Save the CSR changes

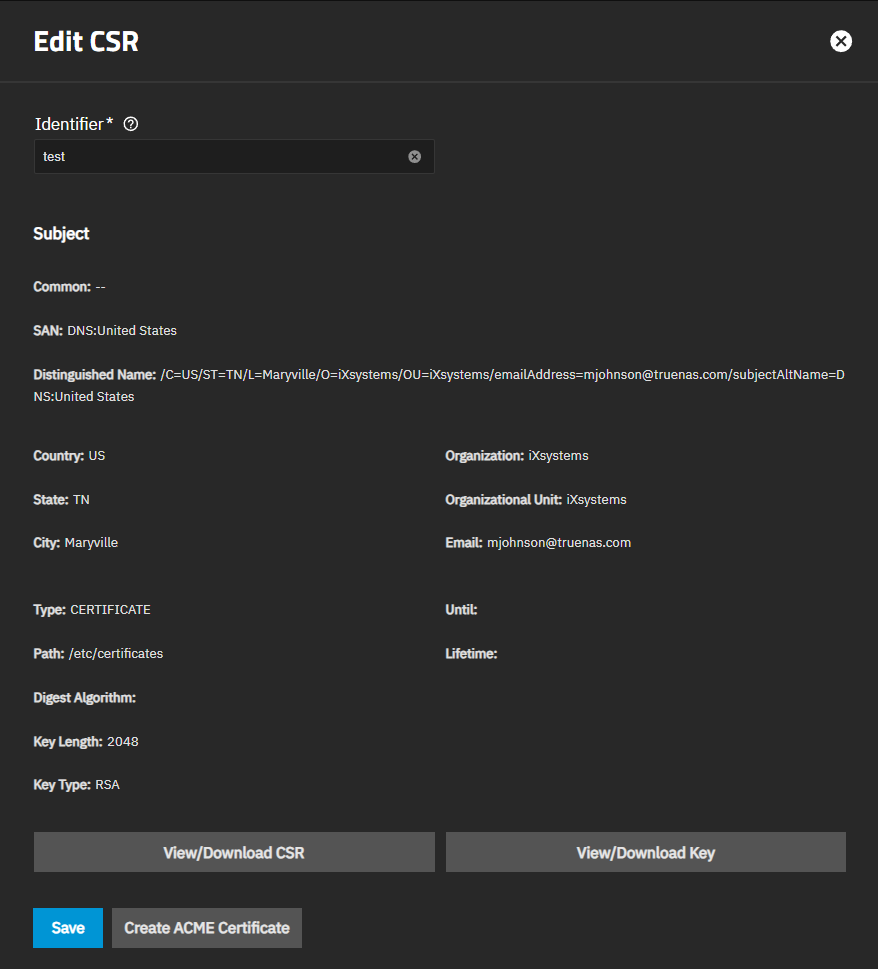68,928
